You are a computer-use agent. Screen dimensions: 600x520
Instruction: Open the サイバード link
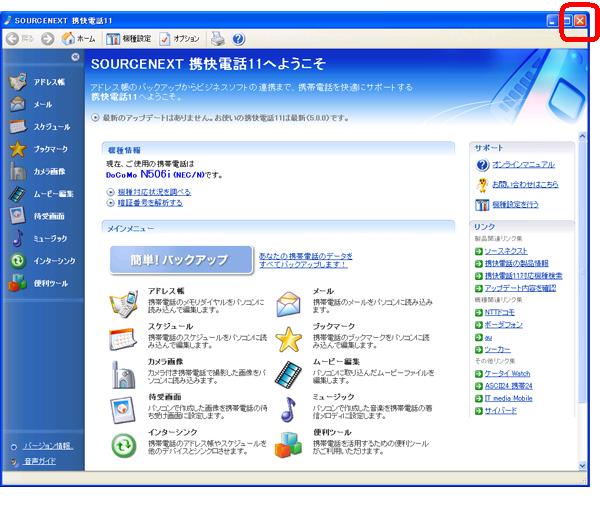[501, 411]
